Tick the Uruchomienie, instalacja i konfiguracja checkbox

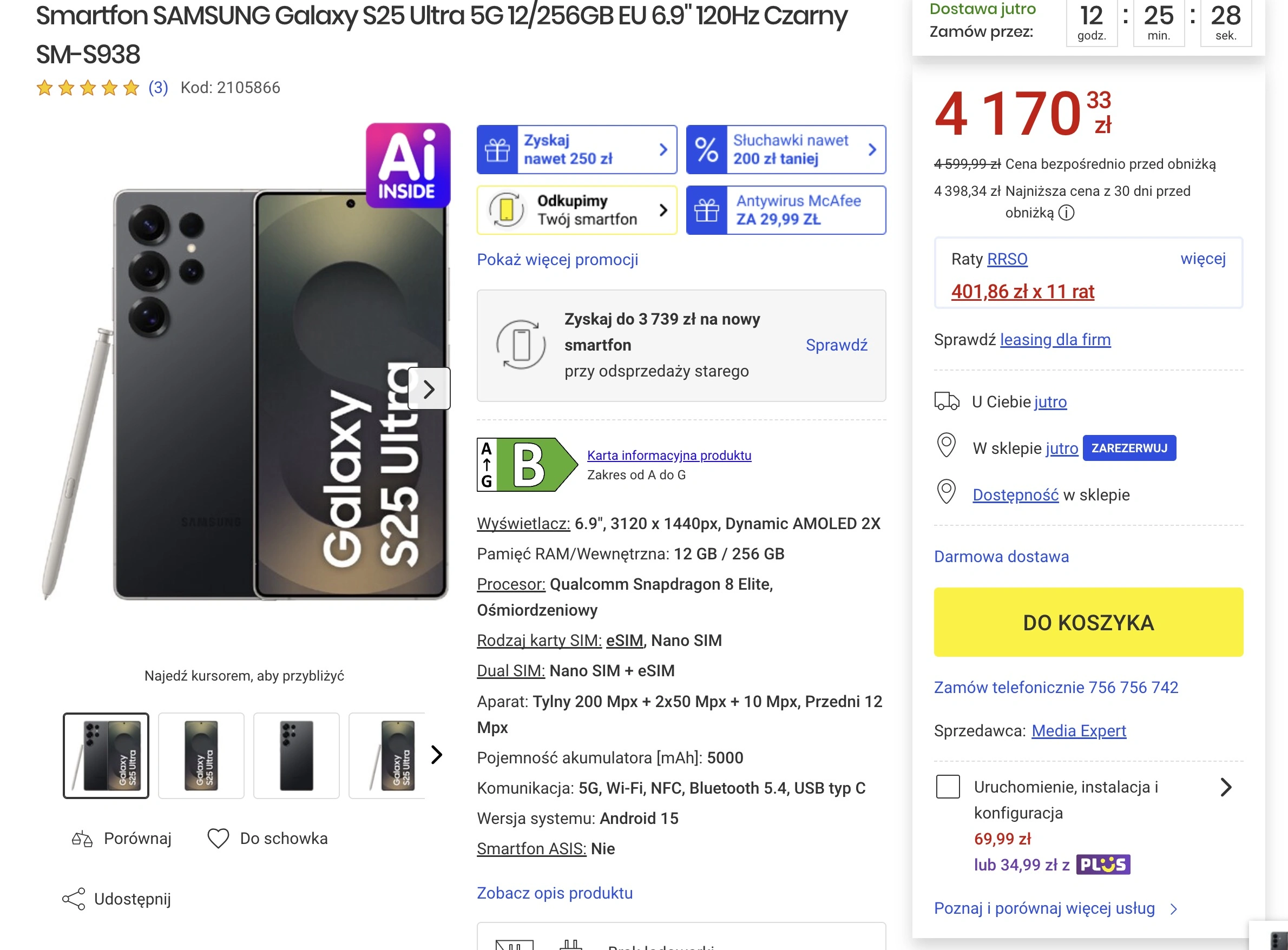pyautogui.click(x=948, y=786)
